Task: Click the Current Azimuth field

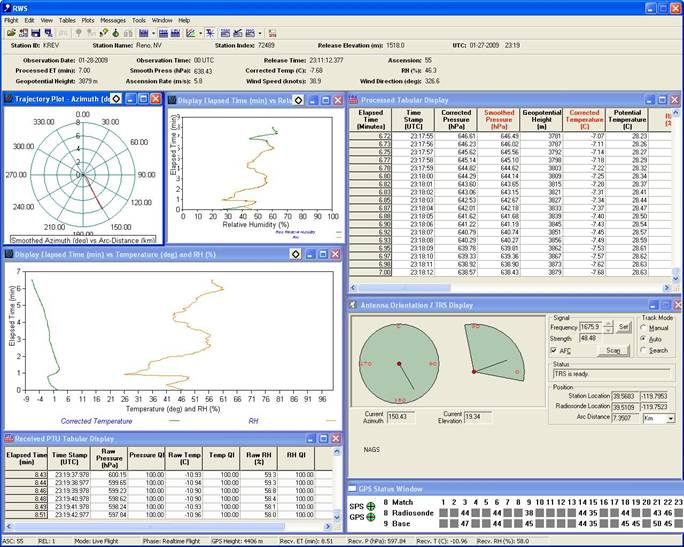Action: (x=401, y=417)
